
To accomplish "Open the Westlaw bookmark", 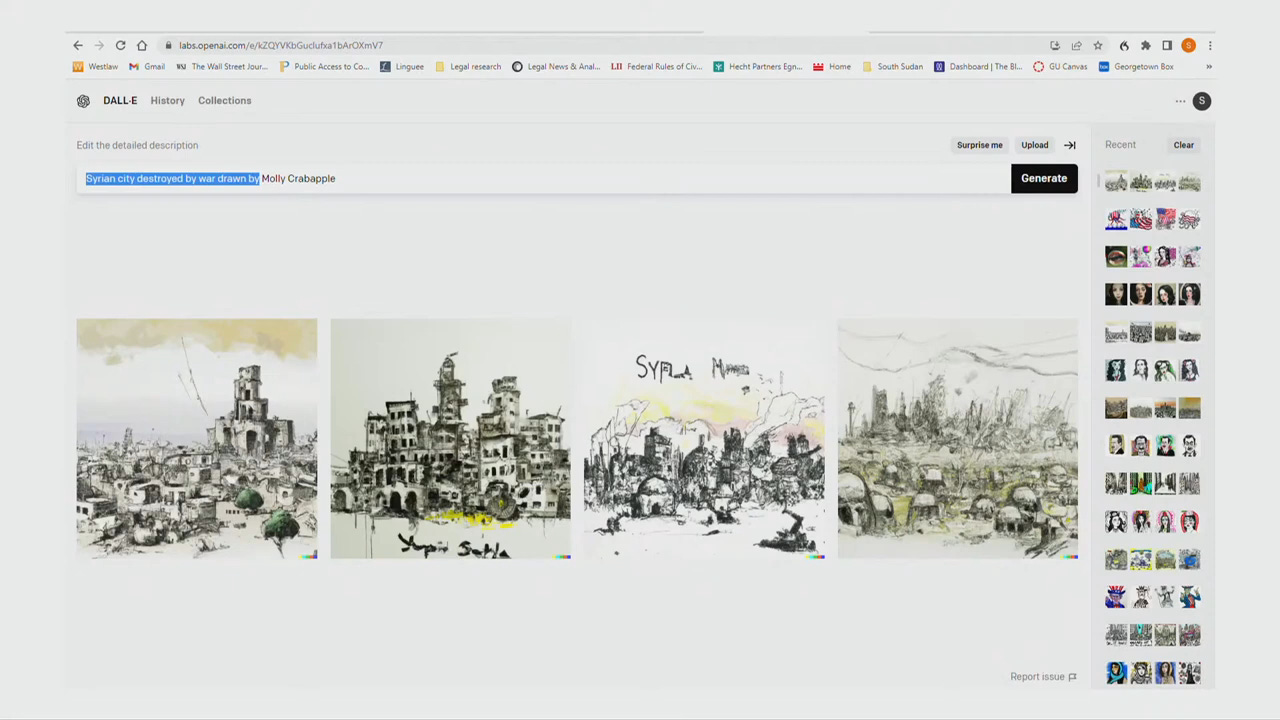I will click(x=95, y=67).
